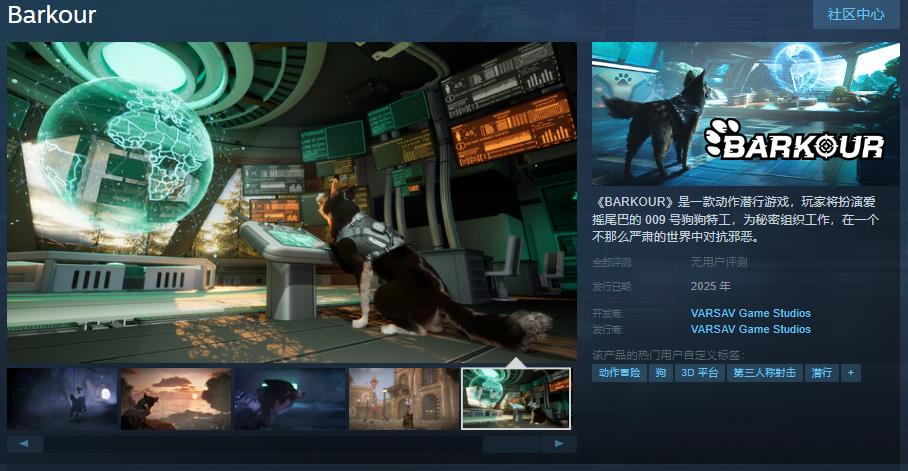
Task: Select the sunset screenshot thumbnail
Action: (176, 398)
